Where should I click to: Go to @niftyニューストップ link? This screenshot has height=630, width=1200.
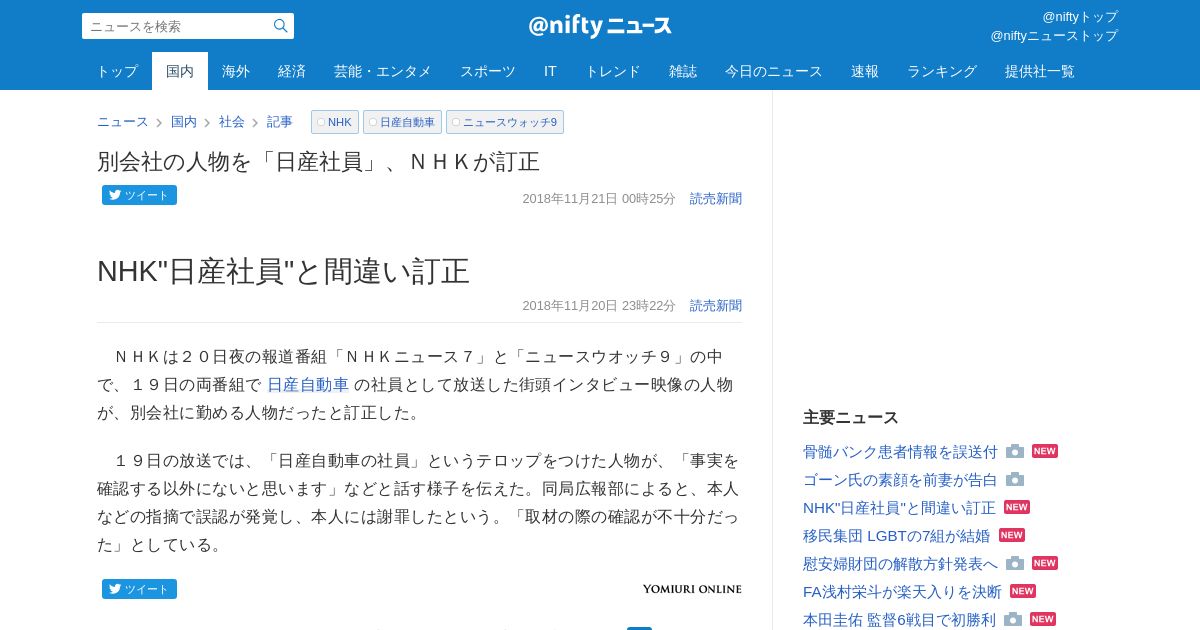1054,36
